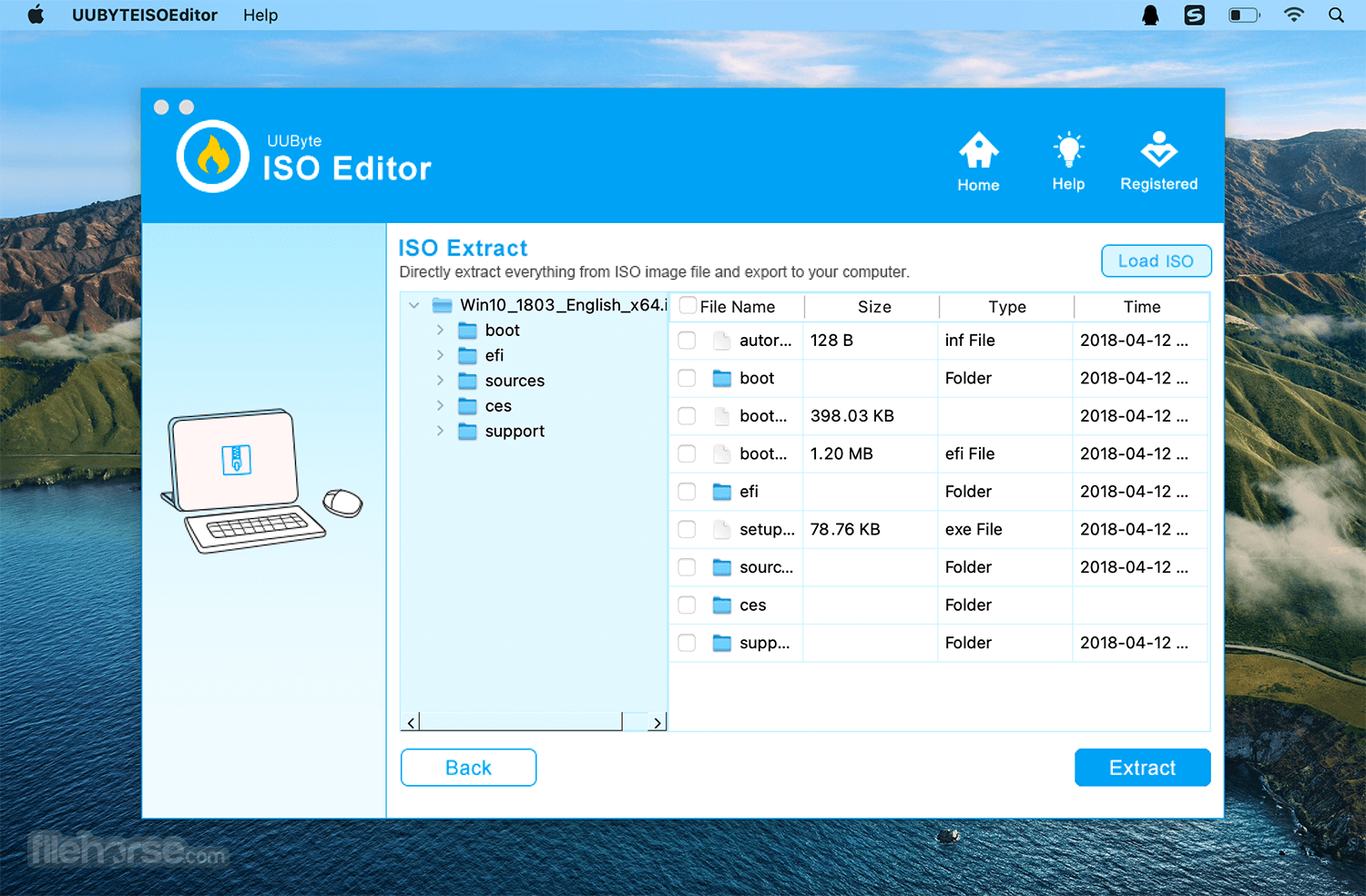Check the efi folder row checkbox
Image resolution: width=1366 pixels, height=896 pixels.
click(x=687, y=492)
